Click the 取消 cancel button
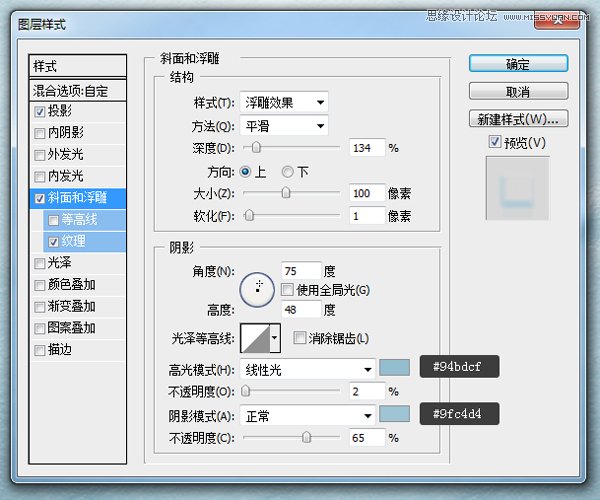 coord(518,92)
